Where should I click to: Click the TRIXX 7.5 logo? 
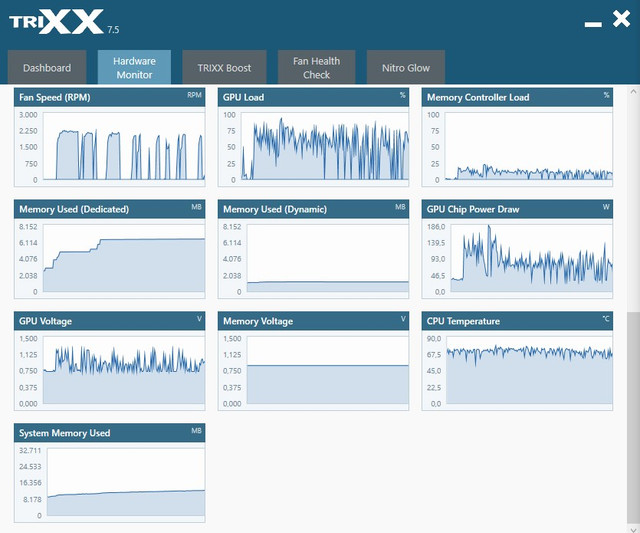(x=64, y=22)
